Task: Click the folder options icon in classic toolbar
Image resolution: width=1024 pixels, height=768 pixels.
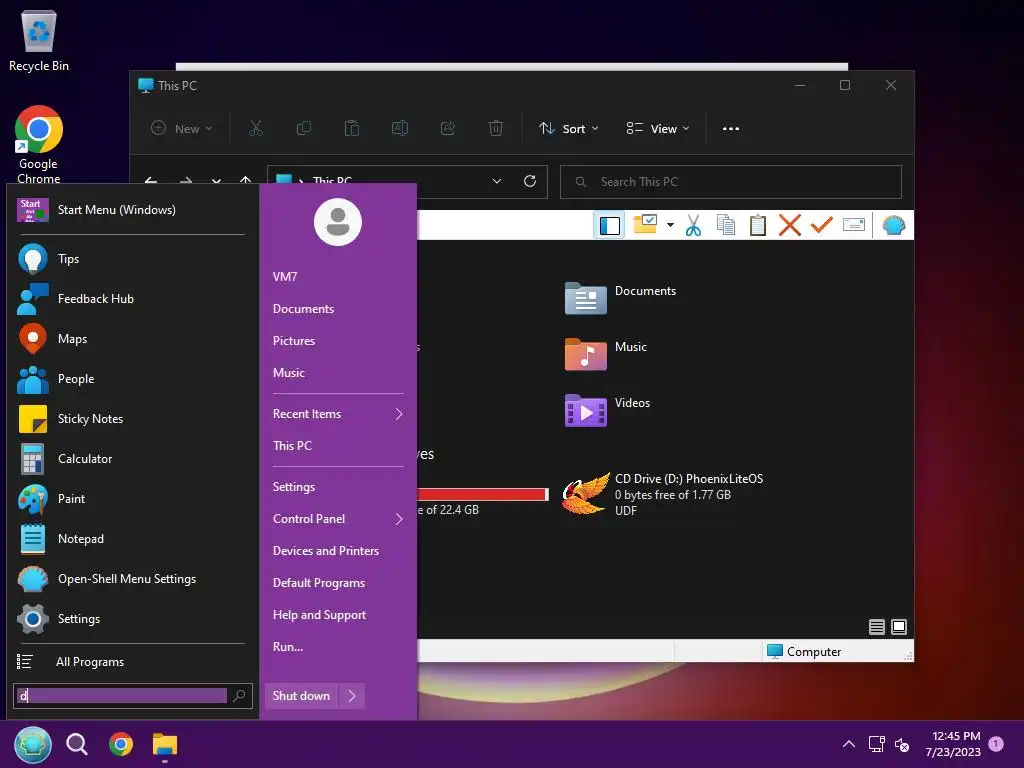Action: click(645, 225)
